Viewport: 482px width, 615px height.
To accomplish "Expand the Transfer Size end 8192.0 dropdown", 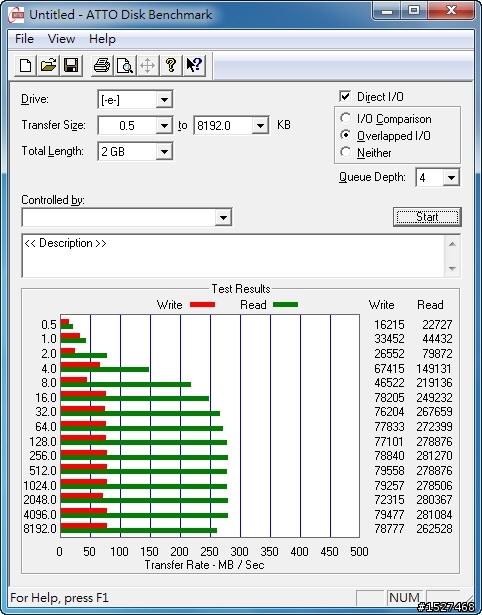I will pos(260,126).
